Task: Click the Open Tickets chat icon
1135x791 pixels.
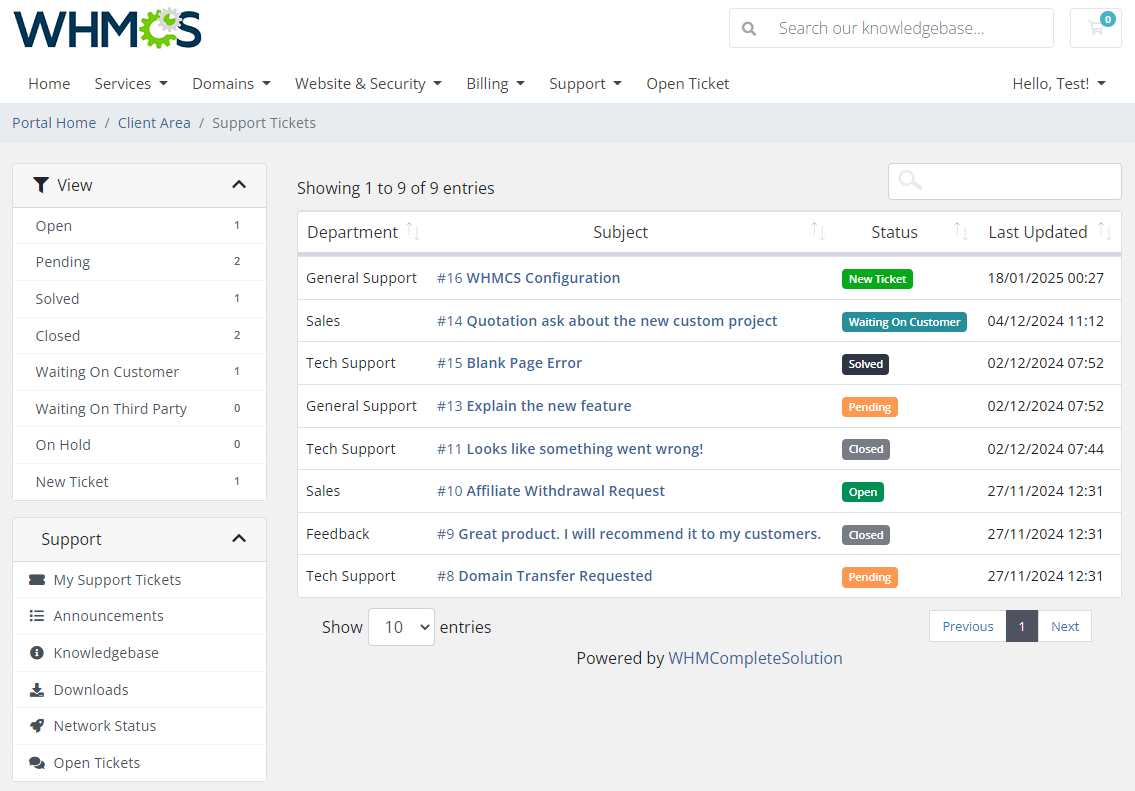Action: [x=37, y=763]
